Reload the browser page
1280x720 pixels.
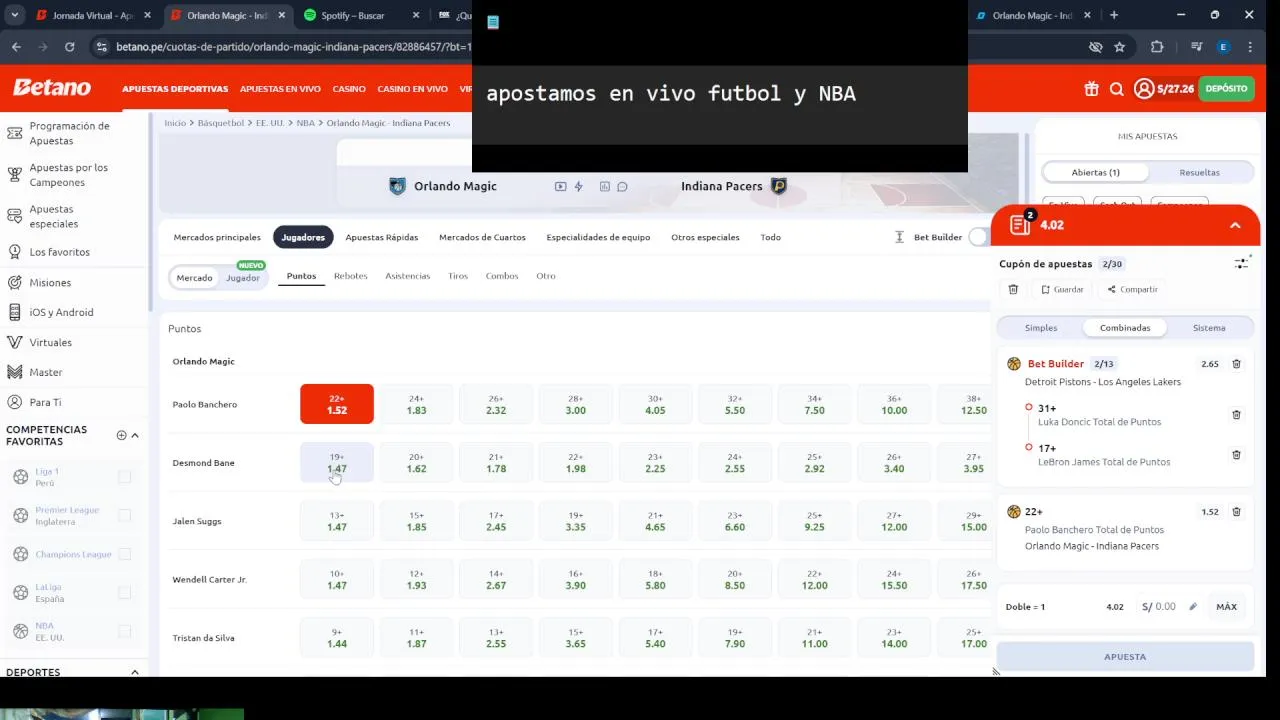[69, 47]
